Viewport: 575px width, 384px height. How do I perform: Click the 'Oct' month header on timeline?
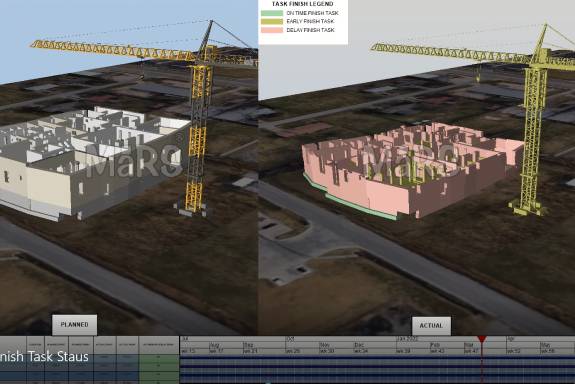coord(289,339)
